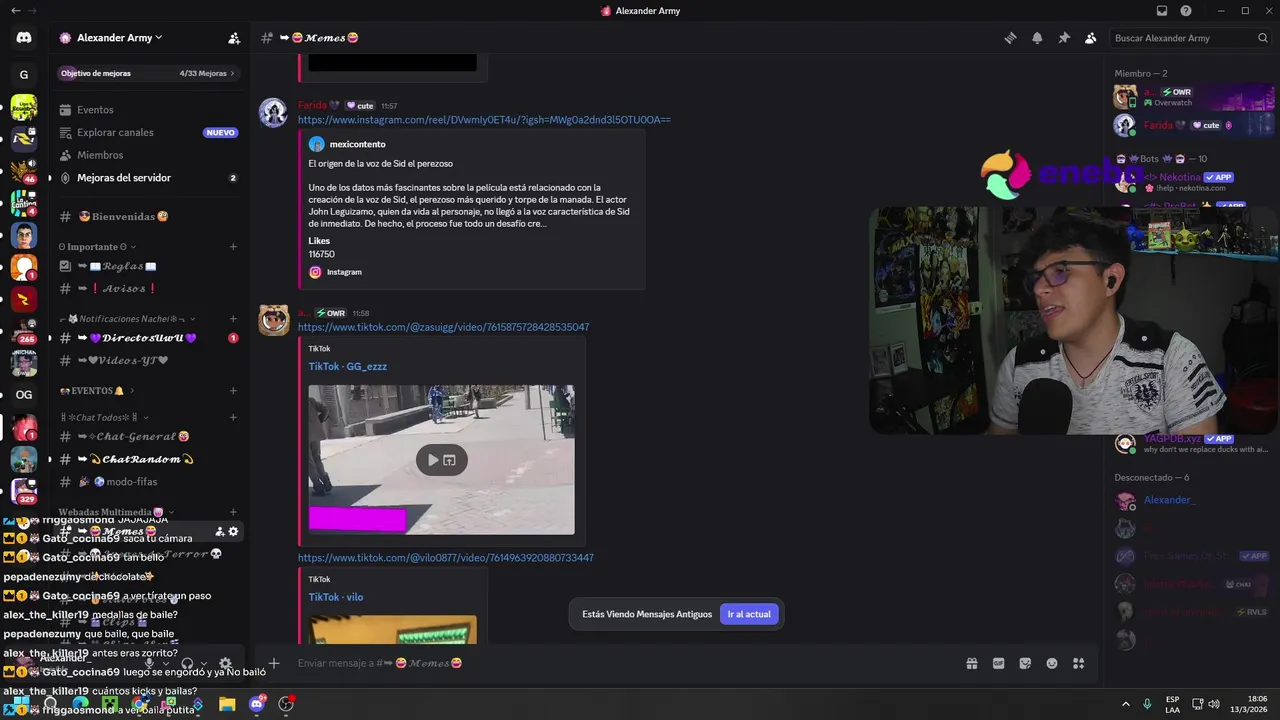Go to the Bienvenidas channel
This screenshot has height=720, width=1280.
pos(148,217)
